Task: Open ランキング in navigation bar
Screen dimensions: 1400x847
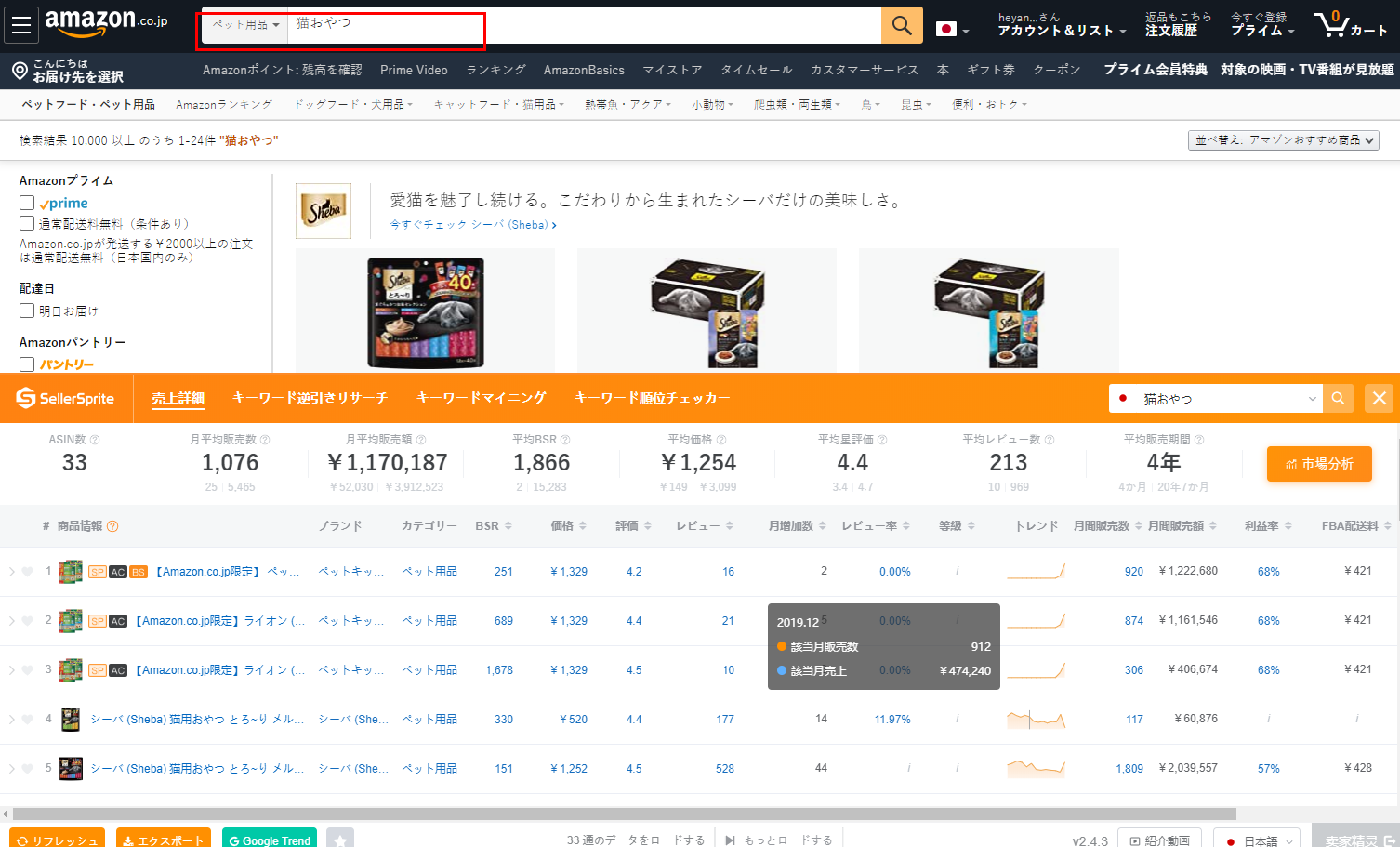Action: click(x=495, y=70)
